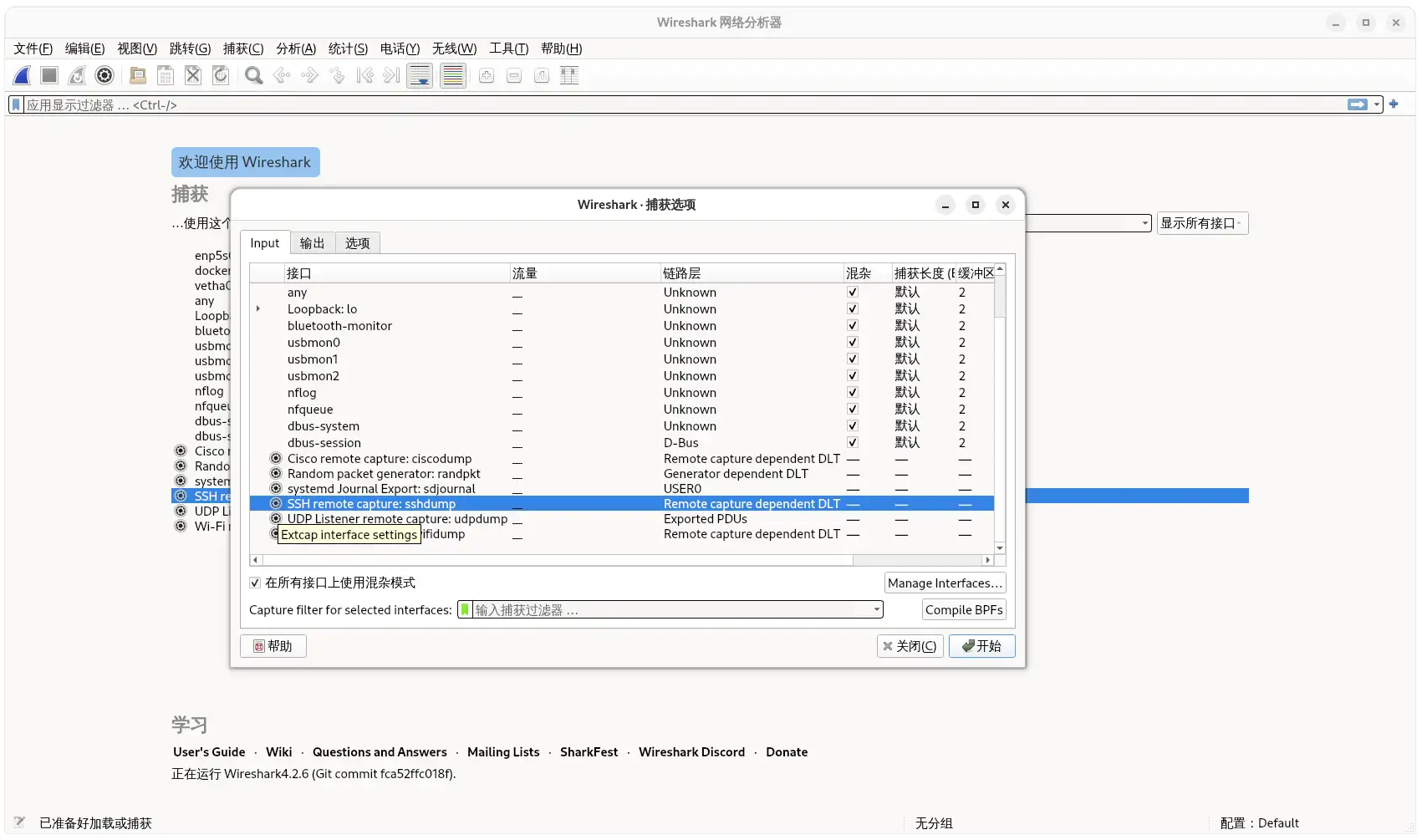Open udpdump extcap settings gear in dialog

click(276, 519)
